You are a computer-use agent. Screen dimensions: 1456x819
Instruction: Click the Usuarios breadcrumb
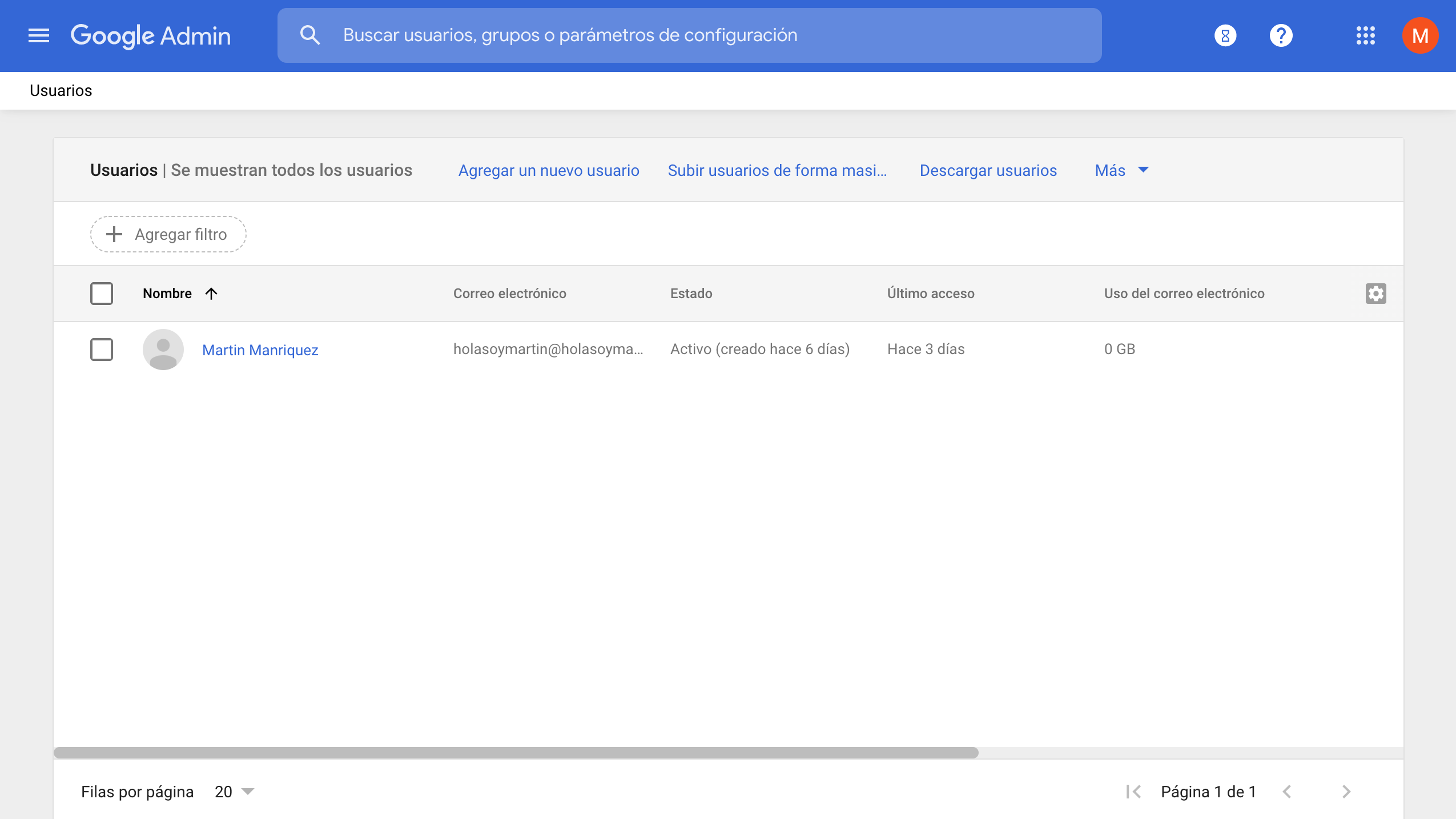pos(61,91)
